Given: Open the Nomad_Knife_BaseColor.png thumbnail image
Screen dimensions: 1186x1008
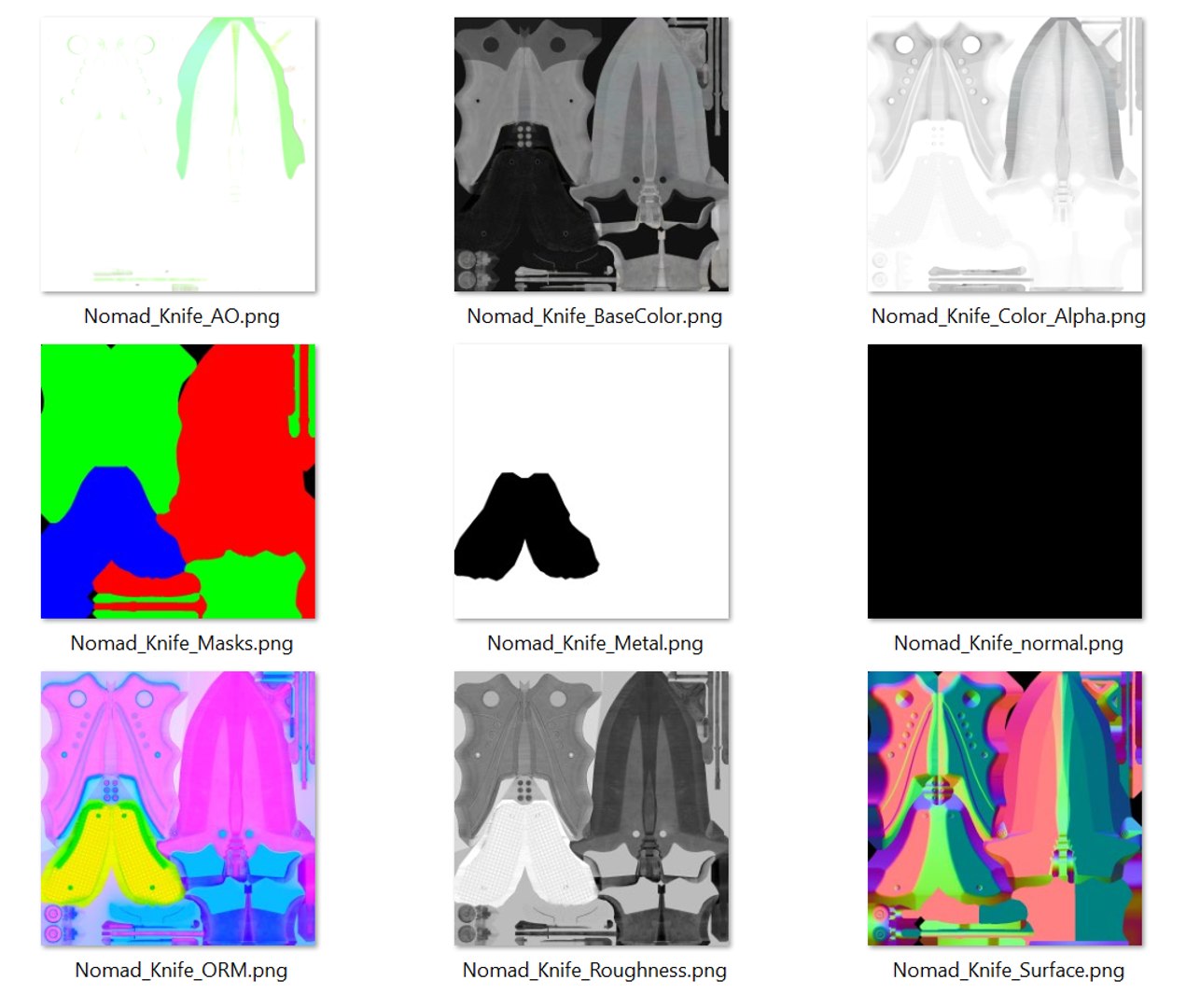Looking at the screenshot, I should click(592, 154).
